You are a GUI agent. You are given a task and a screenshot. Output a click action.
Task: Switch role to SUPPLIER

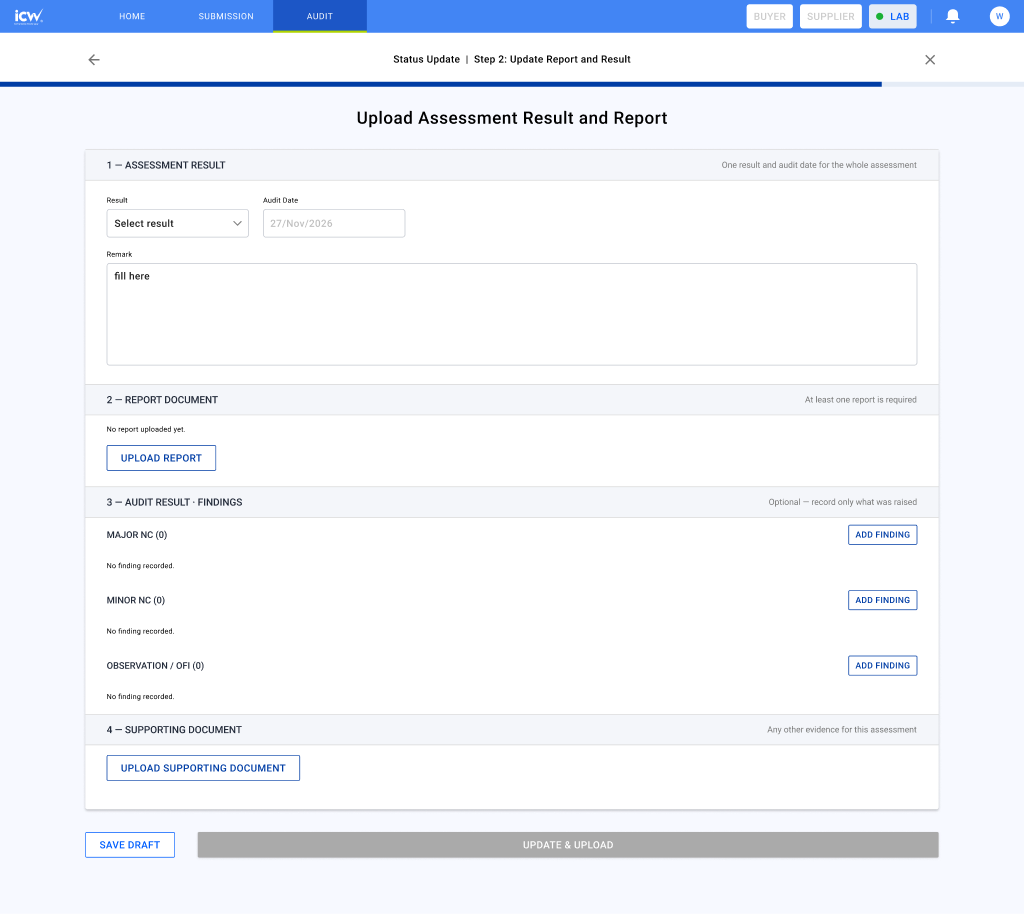click(x=831, y=16)
